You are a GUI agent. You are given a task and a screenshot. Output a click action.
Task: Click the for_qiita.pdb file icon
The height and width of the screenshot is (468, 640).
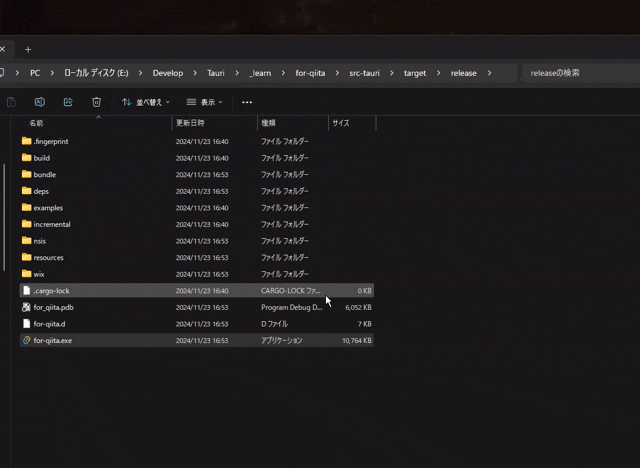click(27, 307)
